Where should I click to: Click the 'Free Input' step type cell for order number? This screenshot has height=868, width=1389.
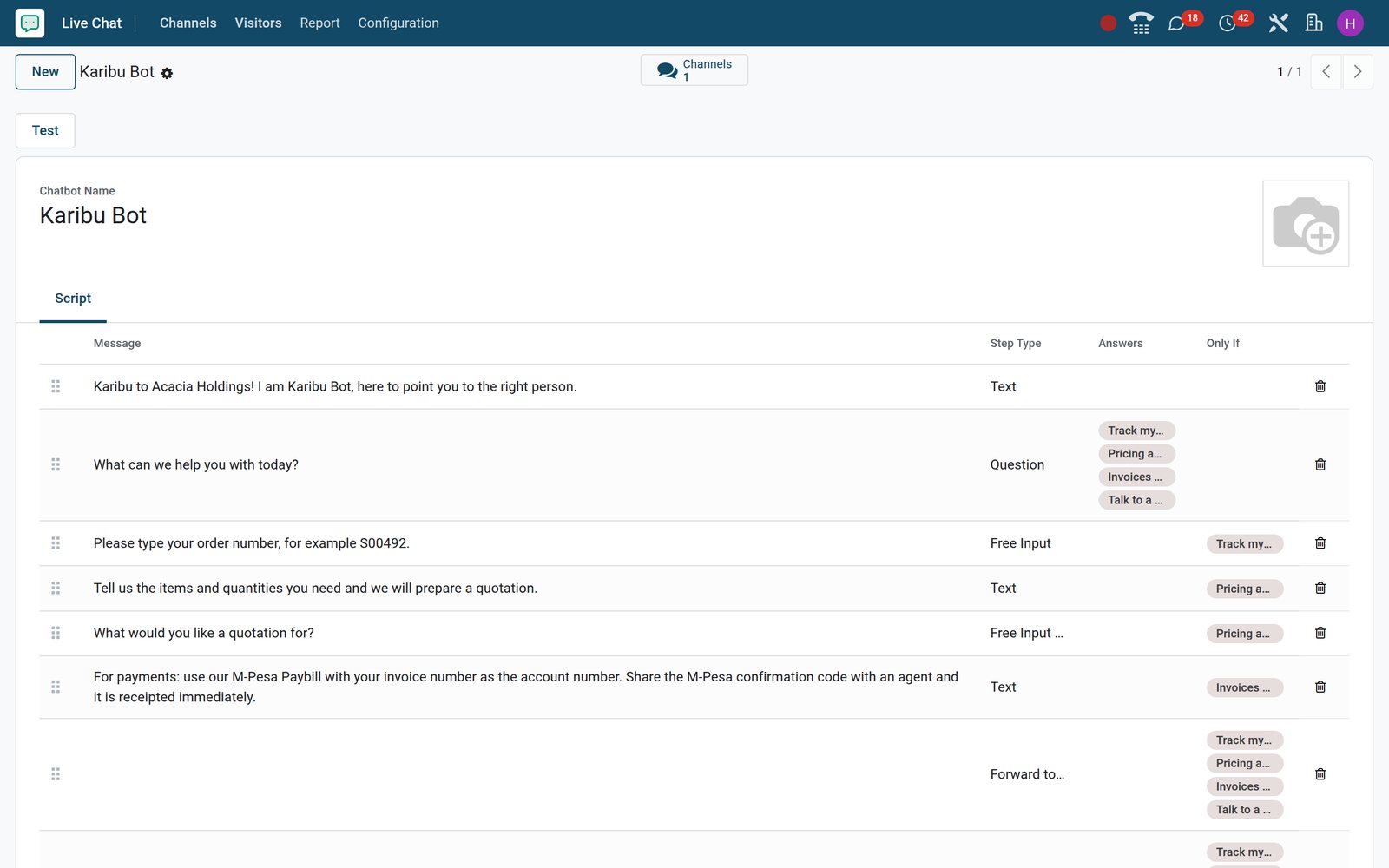point(1020,543)
